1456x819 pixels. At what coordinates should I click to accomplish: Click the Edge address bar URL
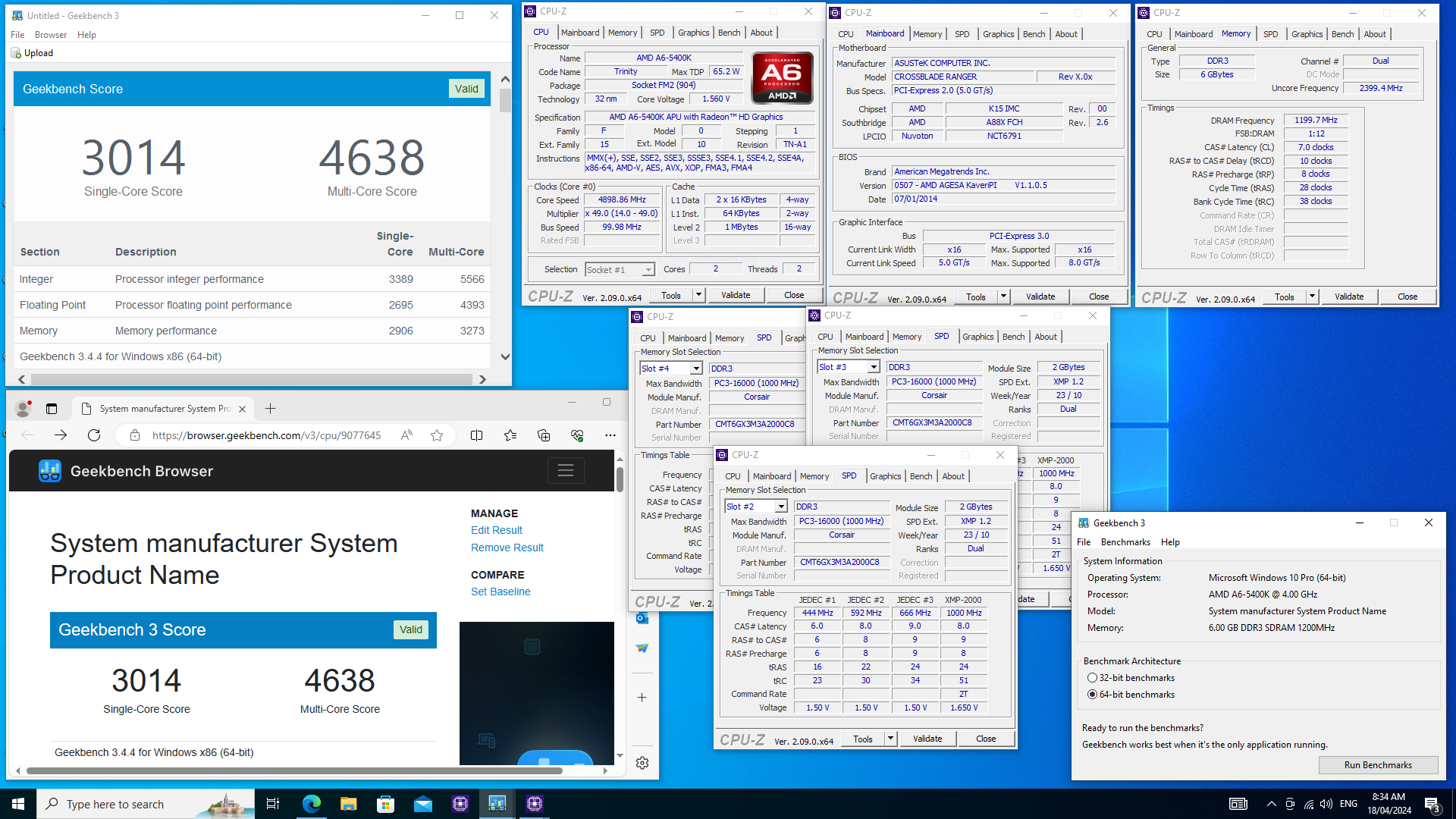267,435
